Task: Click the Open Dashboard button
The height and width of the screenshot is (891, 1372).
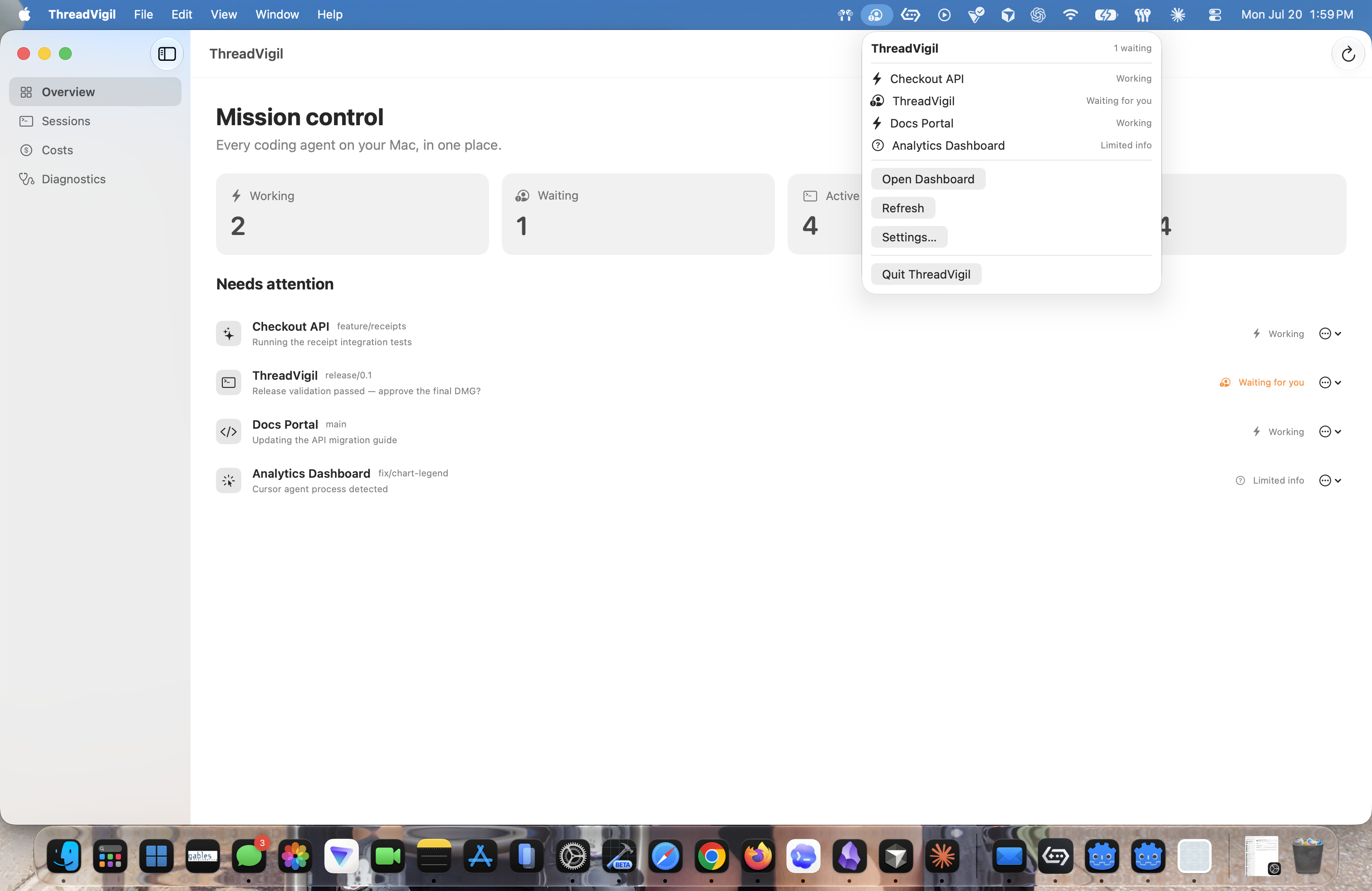Action: point(927,179)
